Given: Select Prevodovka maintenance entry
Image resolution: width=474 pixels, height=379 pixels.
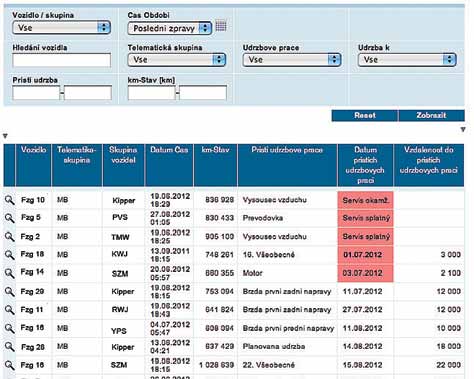Looking at the screenshot, I should click(x=263, y=218).
